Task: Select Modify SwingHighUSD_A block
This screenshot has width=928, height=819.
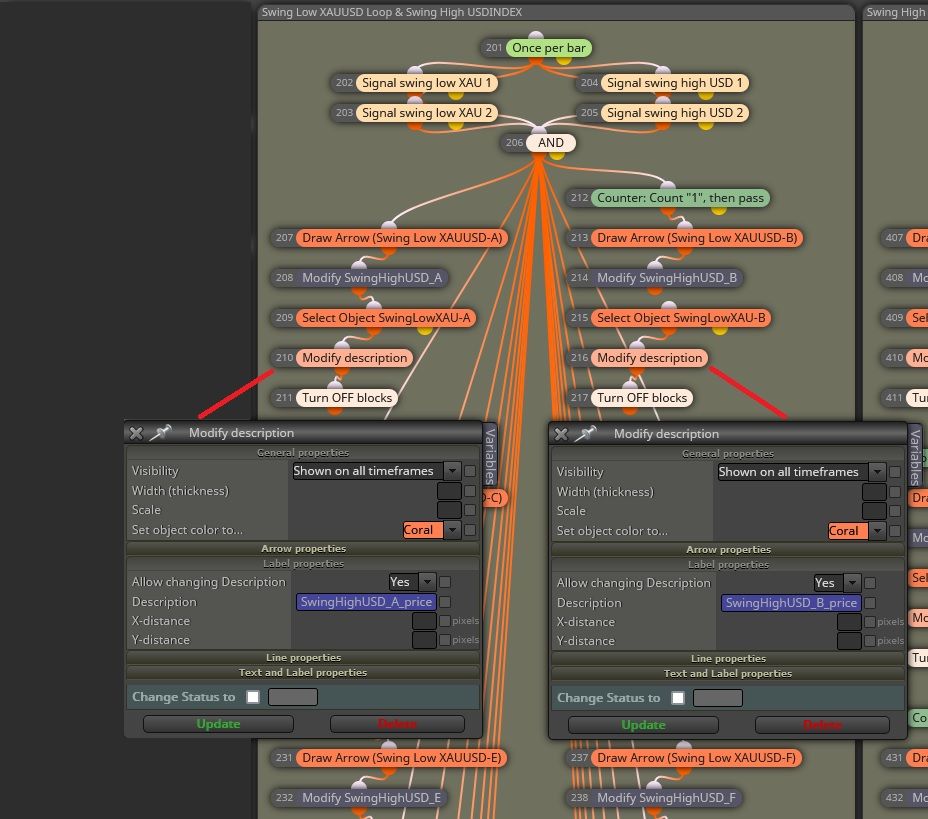Action: [372, 278]
